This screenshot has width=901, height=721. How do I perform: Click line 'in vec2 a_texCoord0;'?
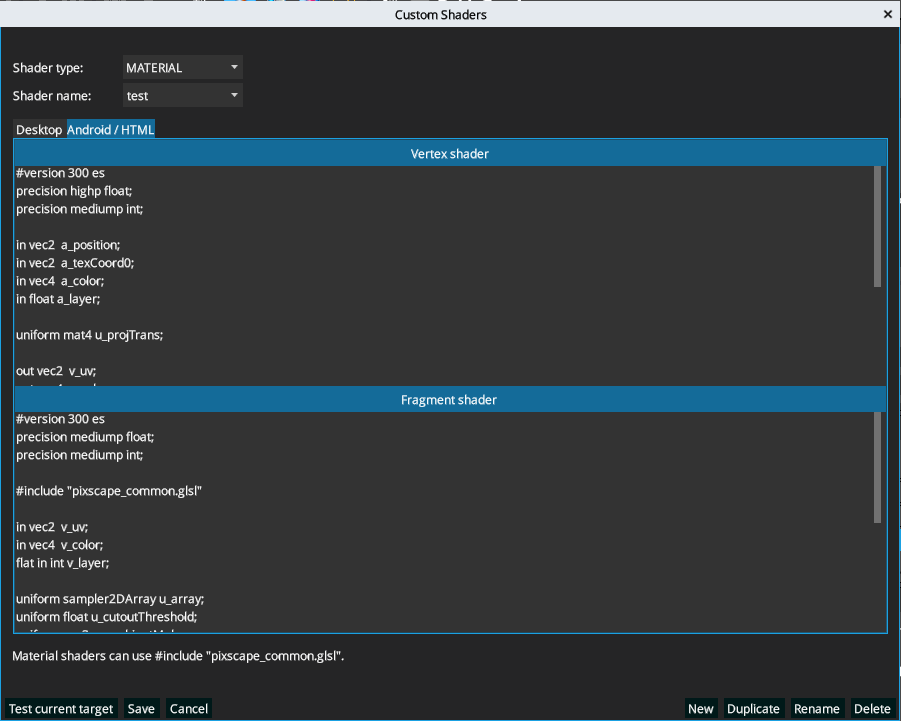pos(75,263)
